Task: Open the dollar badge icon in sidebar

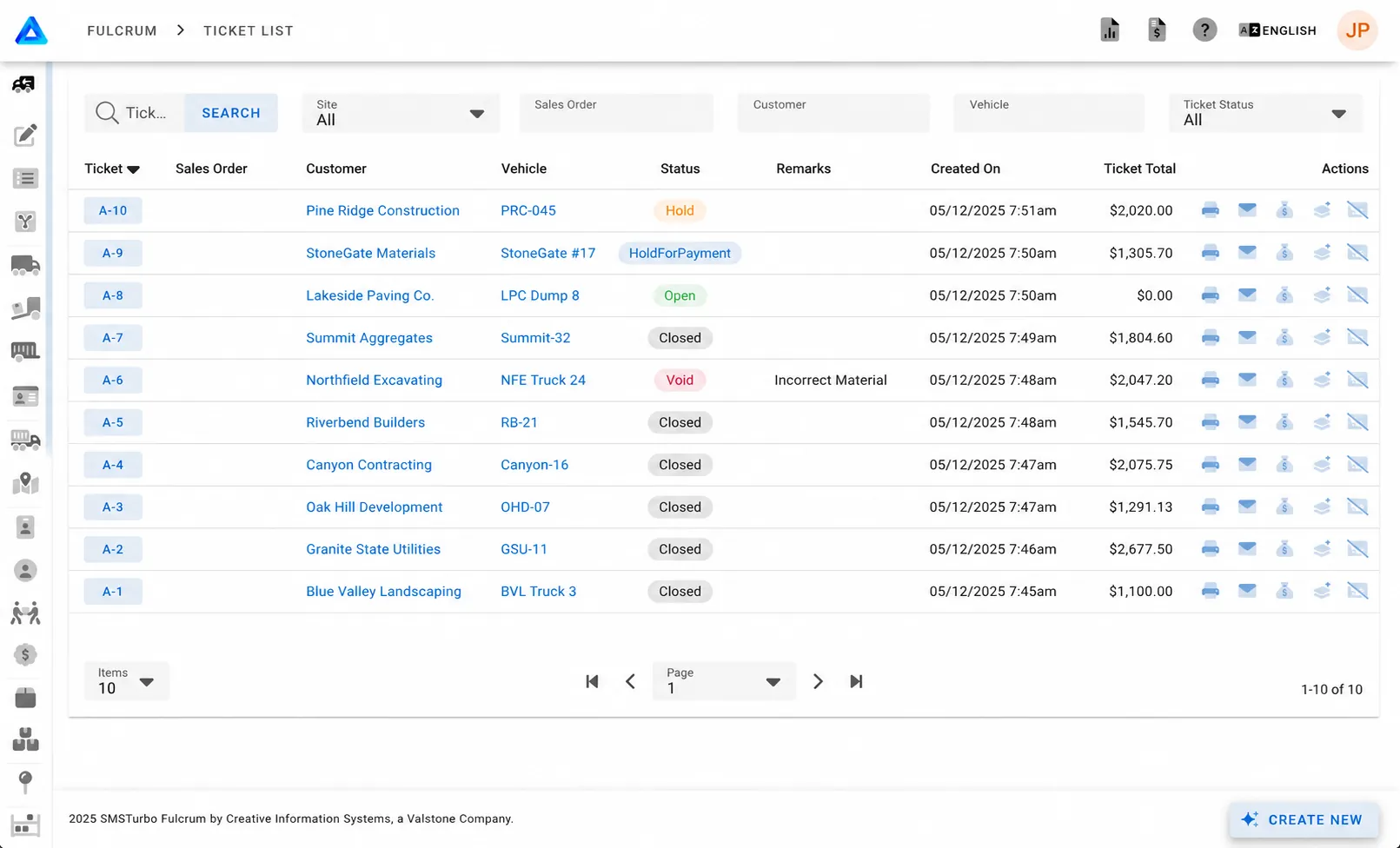Action: 25,655
